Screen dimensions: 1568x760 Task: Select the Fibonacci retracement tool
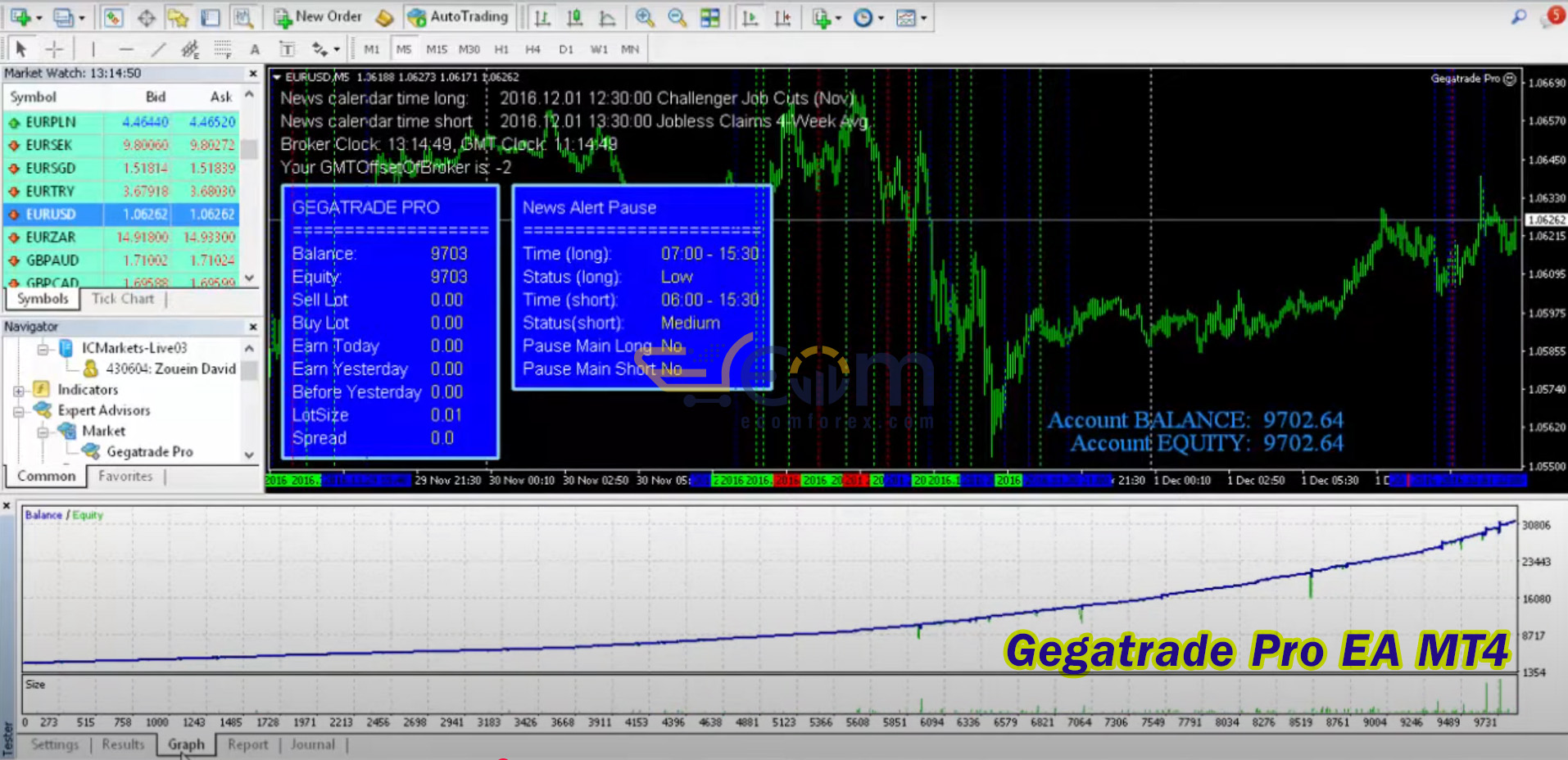(222, 49)
